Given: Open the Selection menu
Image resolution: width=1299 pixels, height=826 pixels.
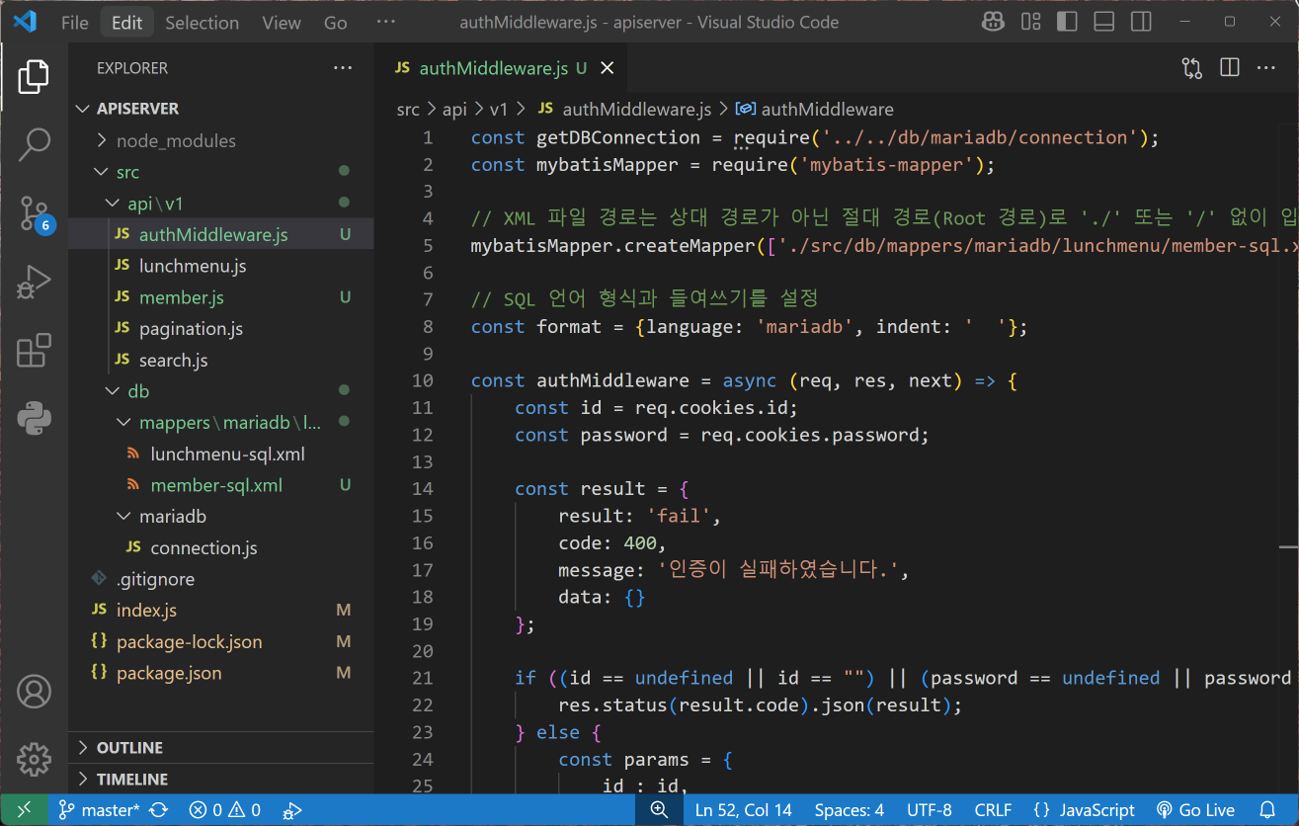Looking at the screenshot, I should (x=202, y=22).
